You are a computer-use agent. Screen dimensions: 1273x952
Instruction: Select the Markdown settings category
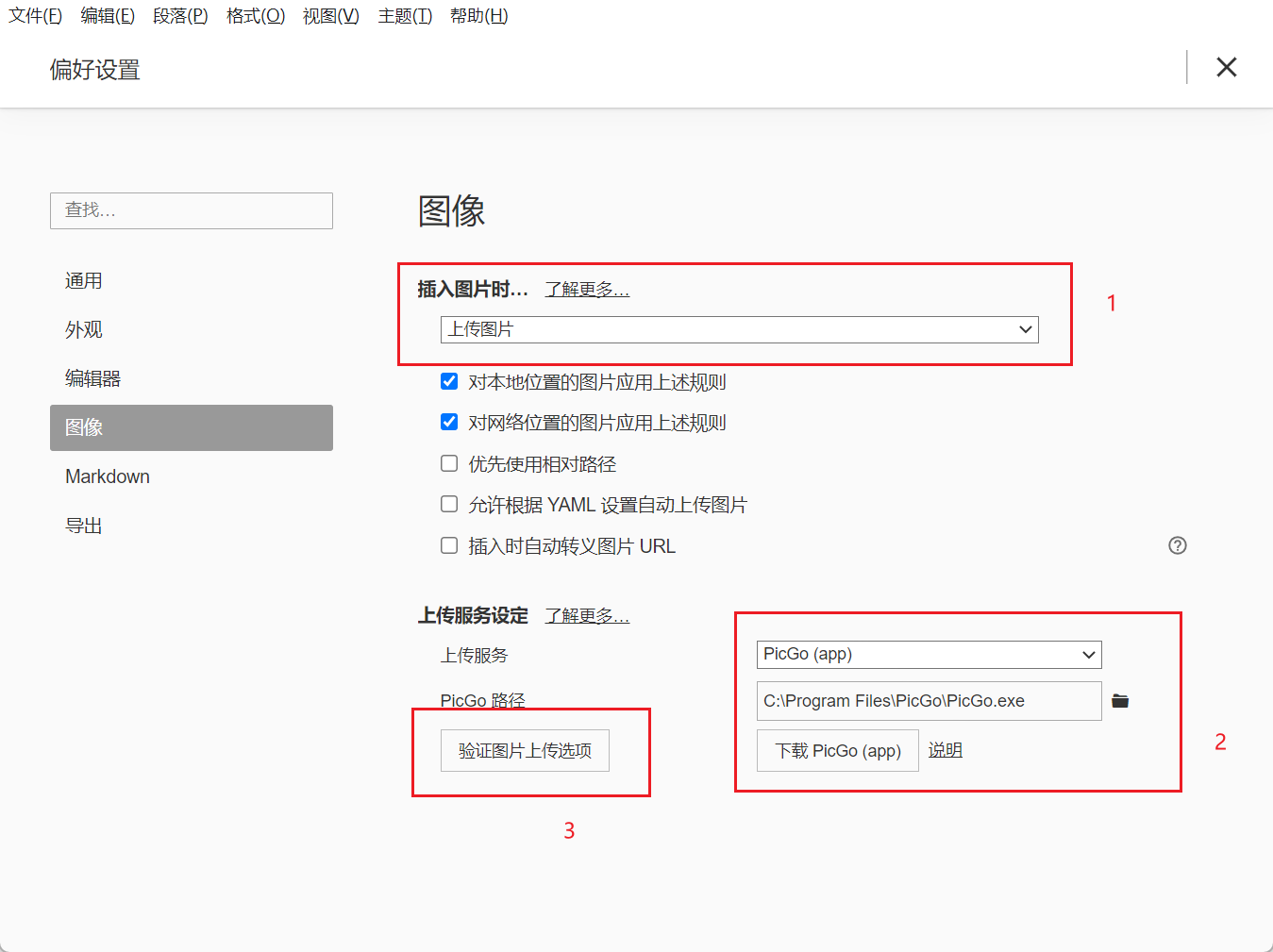tap(108, 476)
